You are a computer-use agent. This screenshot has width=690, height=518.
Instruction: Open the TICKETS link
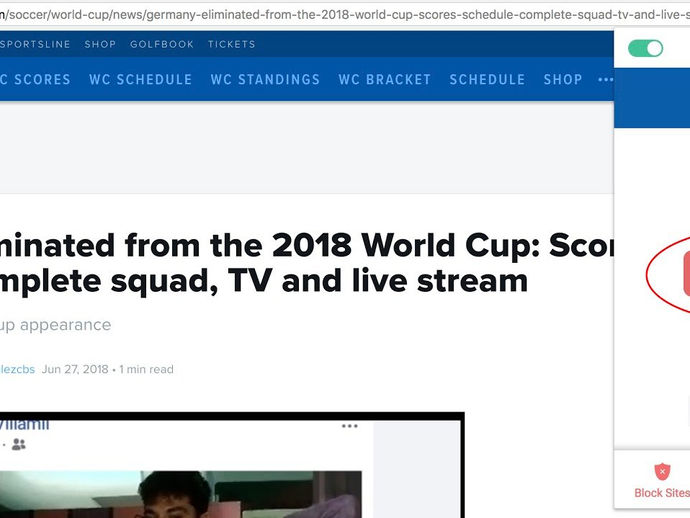click(231, 44)
